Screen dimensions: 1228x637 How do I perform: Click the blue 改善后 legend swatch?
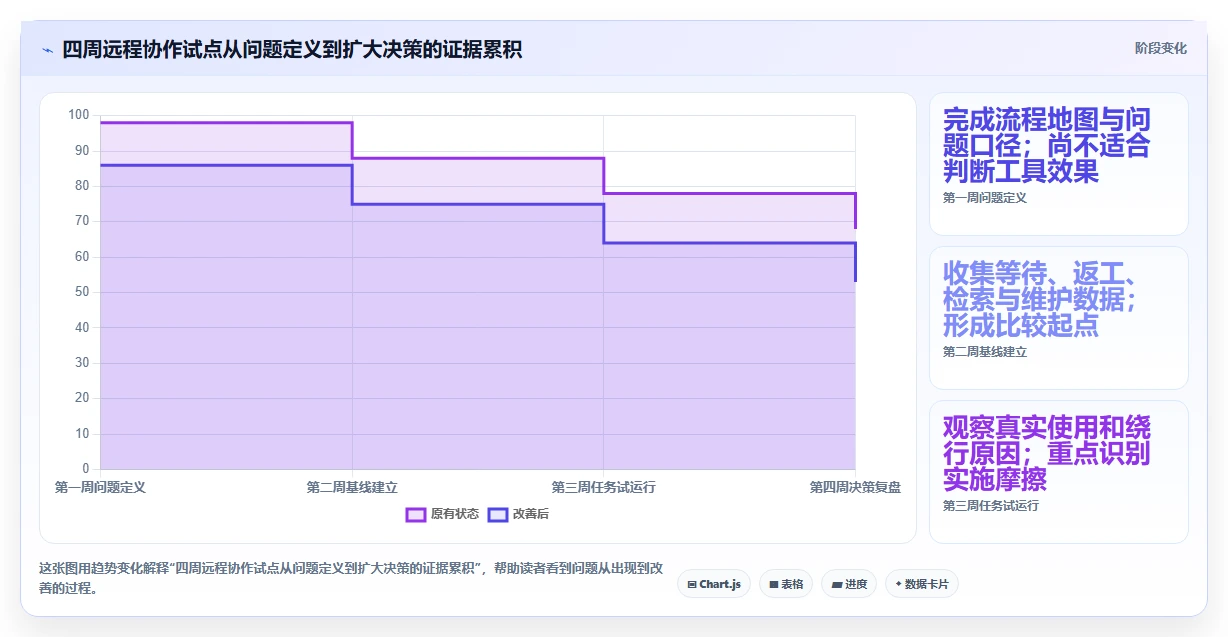coord(498,514)
